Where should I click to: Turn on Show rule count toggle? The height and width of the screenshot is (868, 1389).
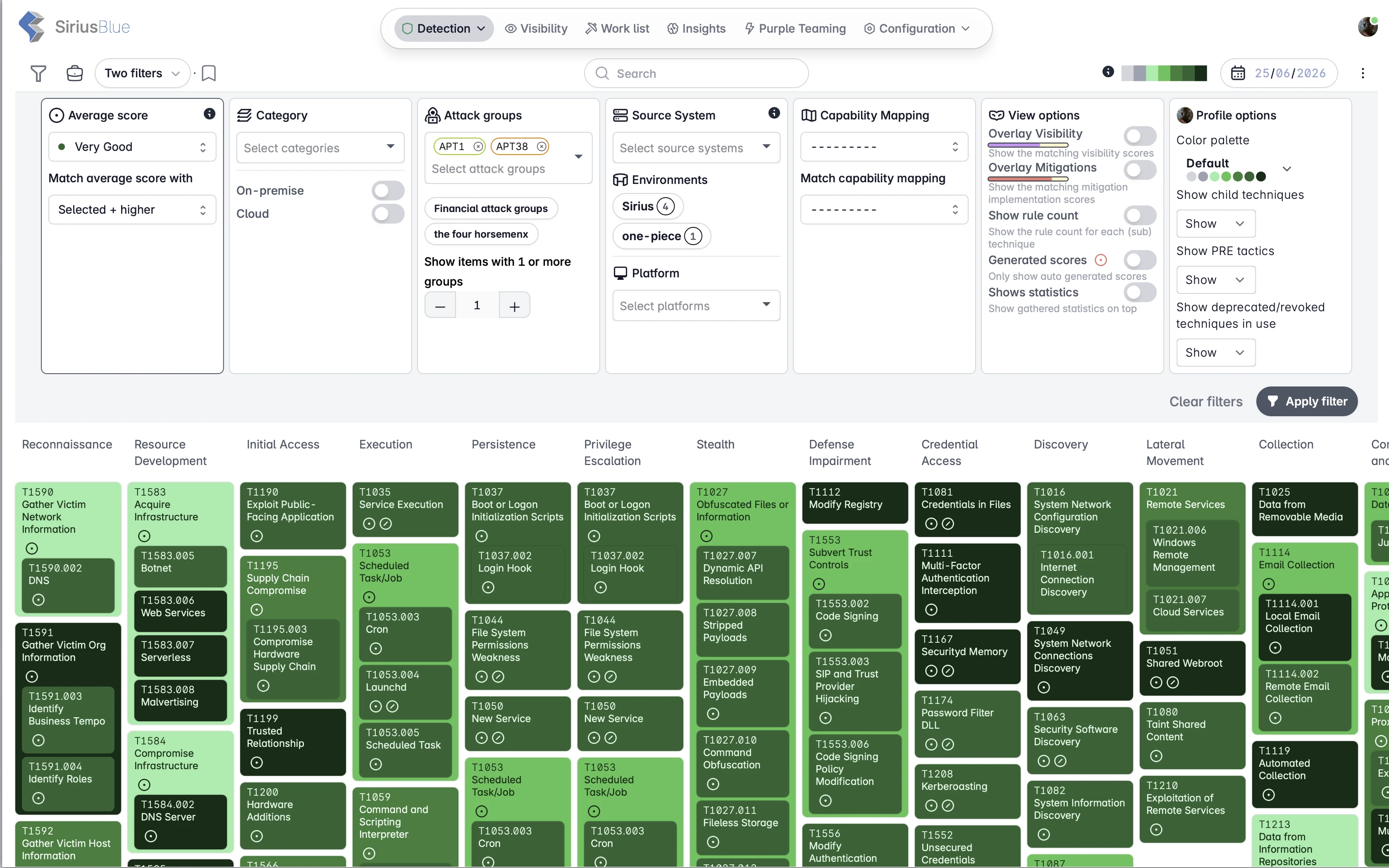pos(1140,216)
